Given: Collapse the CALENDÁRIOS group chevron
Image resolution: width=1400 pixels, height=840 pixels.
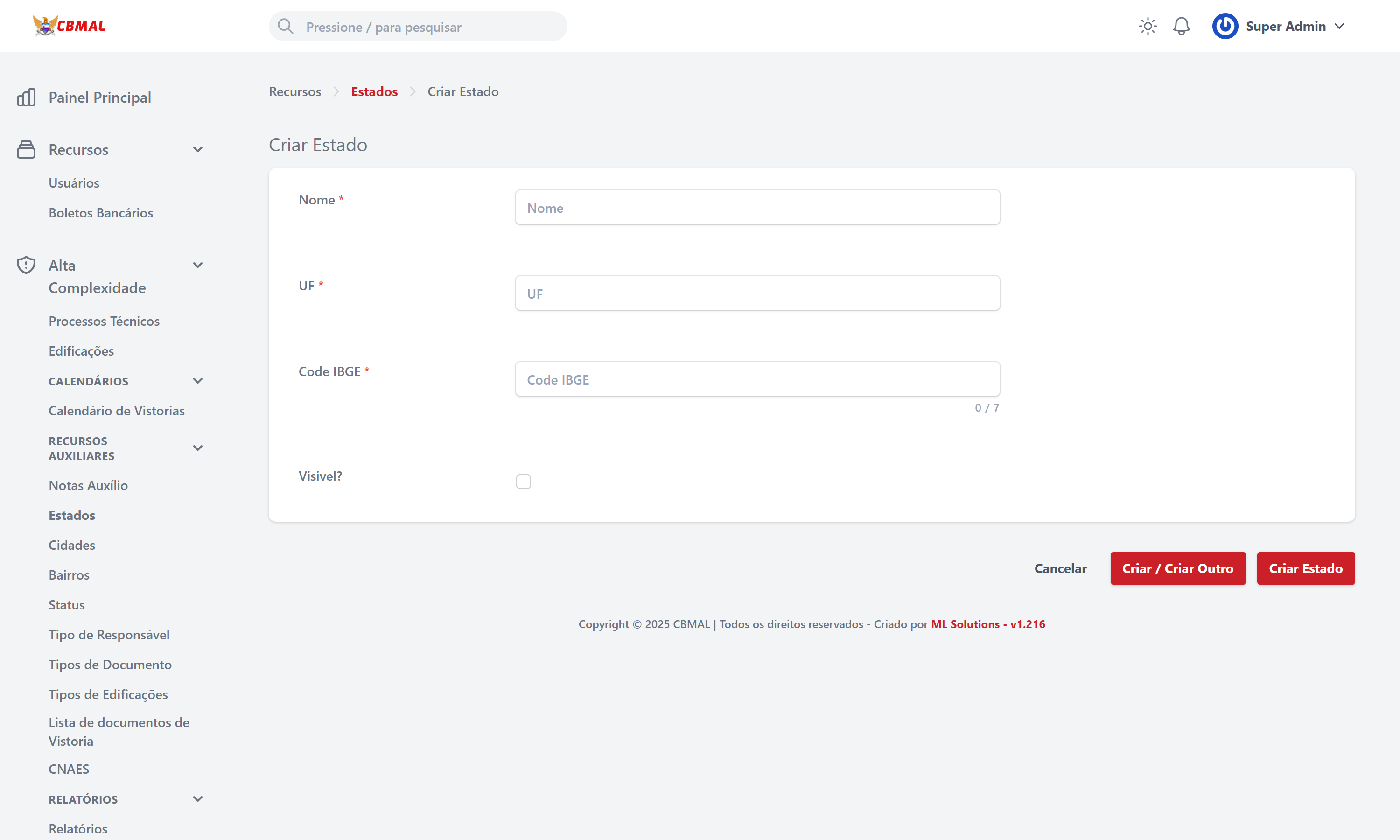Looking at the screenshot, I should click(x=197, y=381).
